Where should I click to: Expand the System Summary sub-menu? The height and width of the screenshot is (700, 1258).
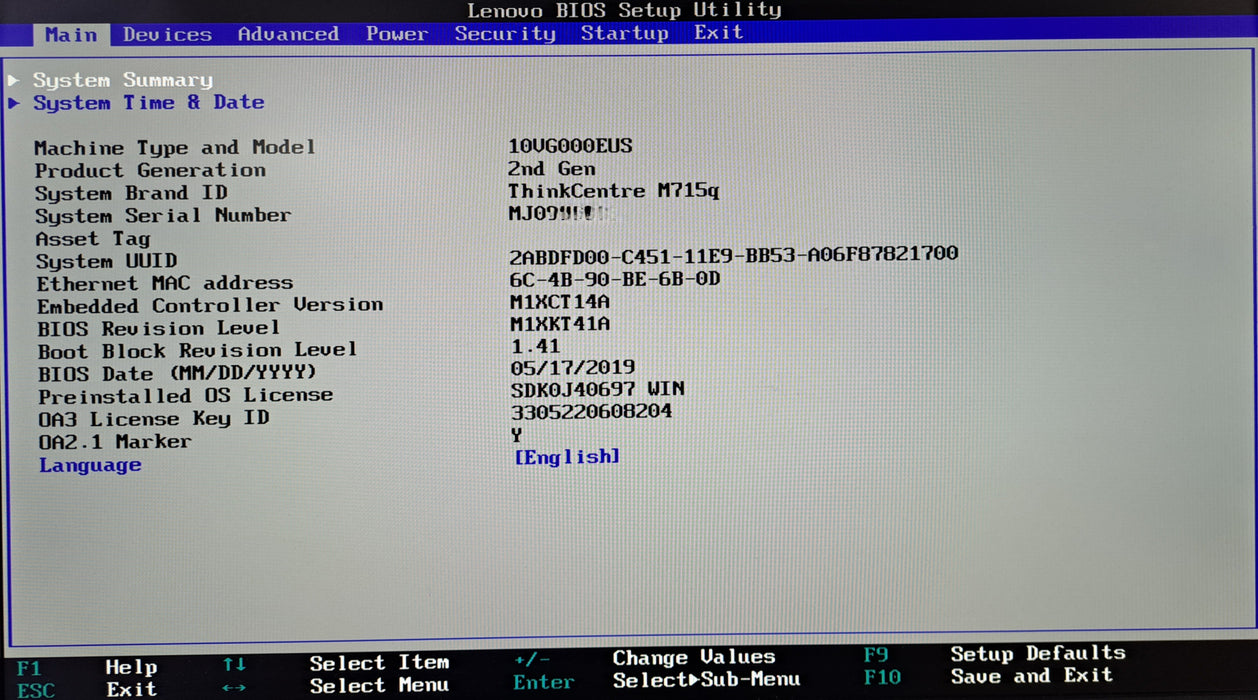(122, 80)
